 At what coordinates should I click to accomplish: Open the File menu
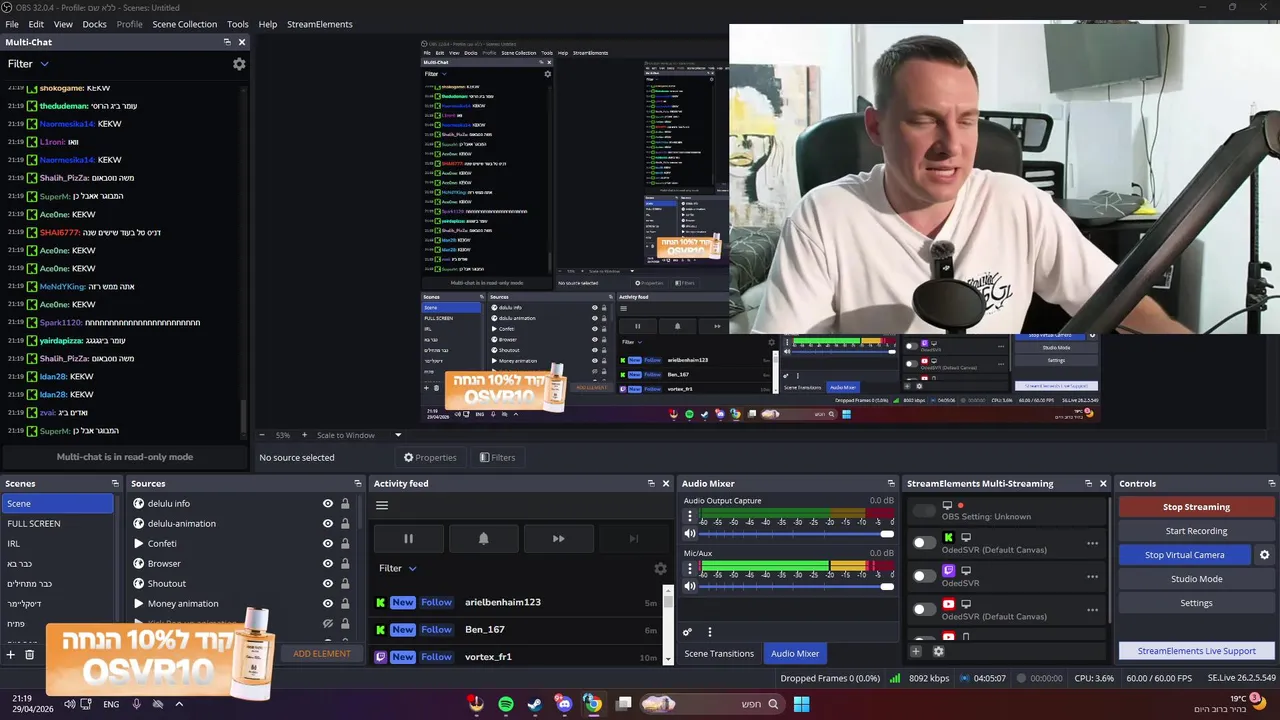[x=12, y=24]
